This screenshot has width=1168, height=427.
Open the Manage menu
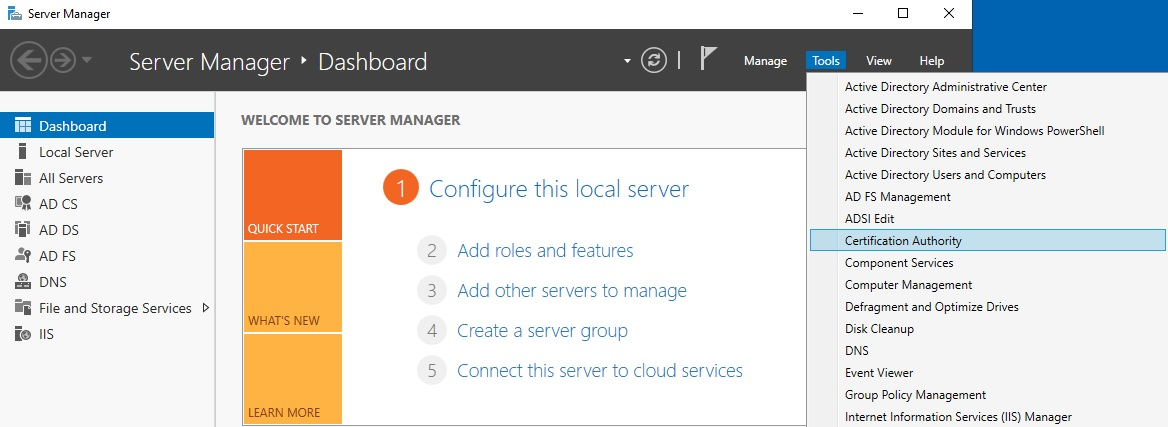point(765,61)
